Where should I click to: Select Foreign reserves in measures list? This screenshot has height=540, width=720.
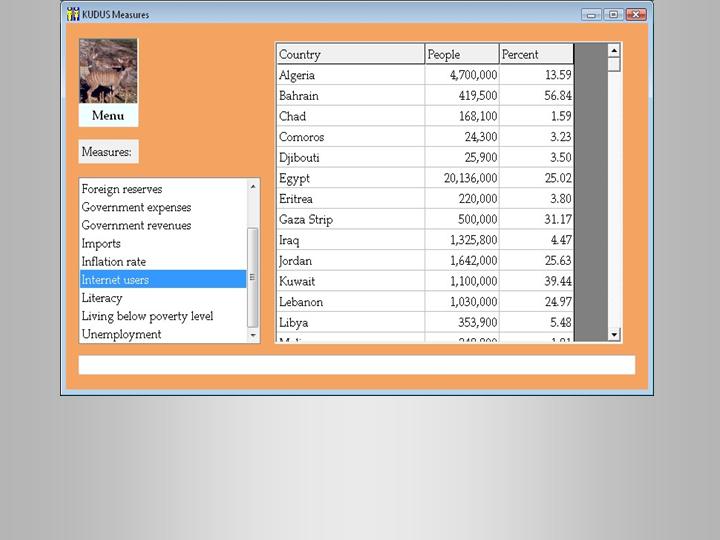(122, 189)
